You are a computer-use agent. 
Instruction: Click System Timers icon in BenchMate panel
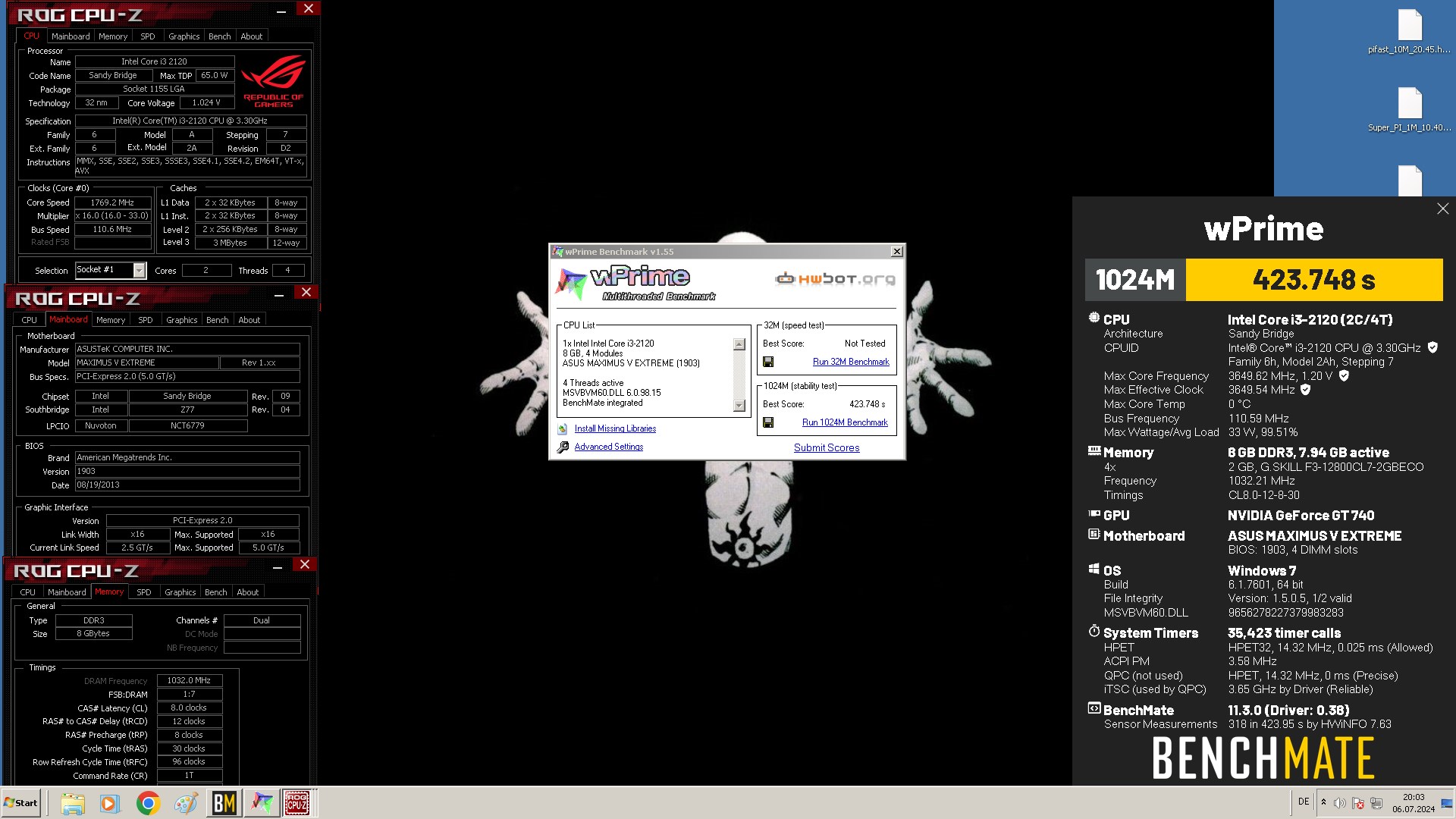point(1094,631)
